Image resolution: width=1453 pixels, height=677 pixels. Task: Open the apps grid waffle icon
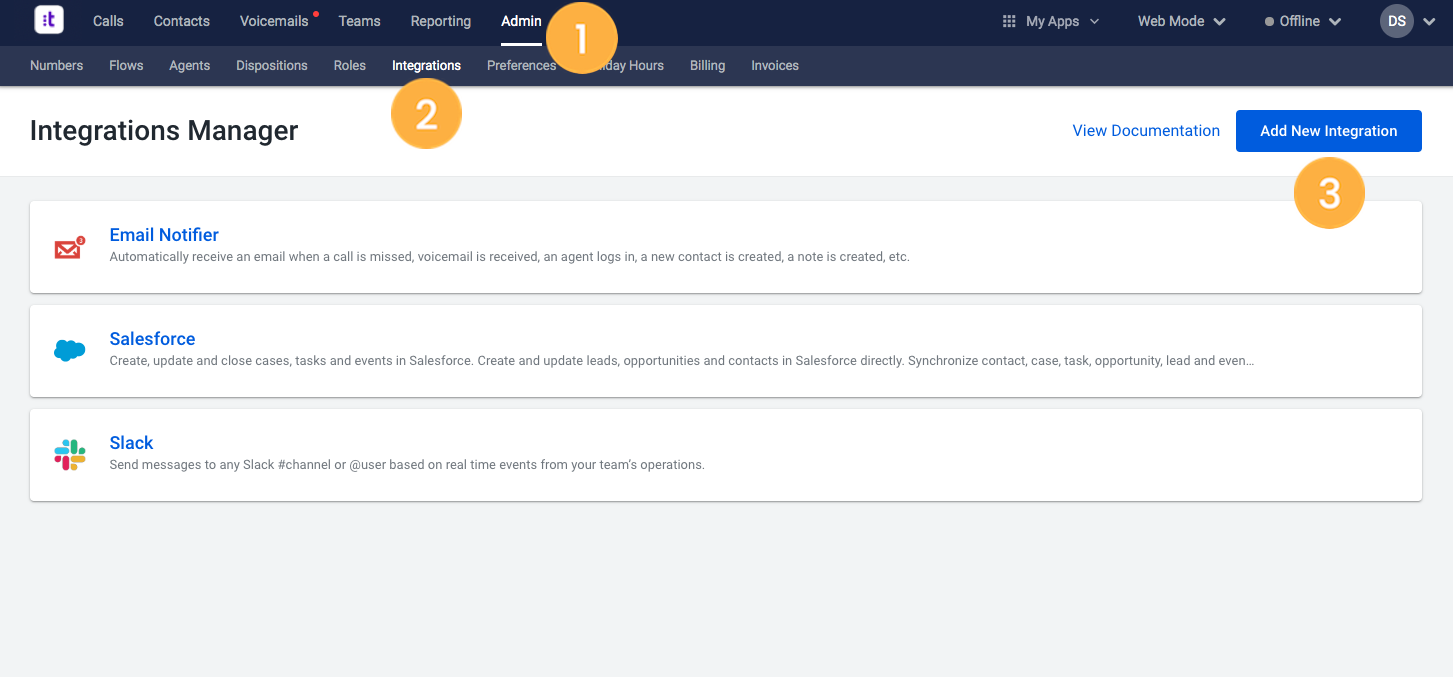pos(1009,20)
